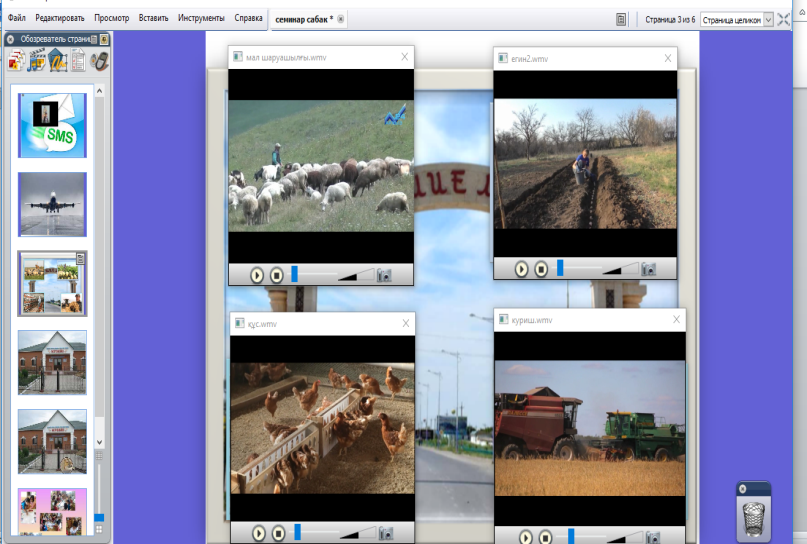
Task: Click the browser scroll down arrow
Action: click(100, 442)
